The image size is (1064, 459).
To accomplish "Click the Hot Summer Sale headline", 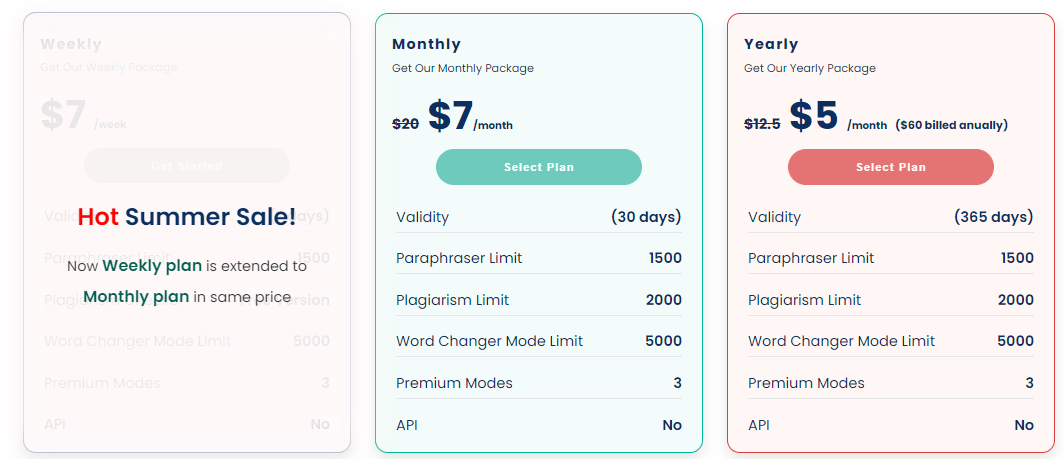I will 187,217.
